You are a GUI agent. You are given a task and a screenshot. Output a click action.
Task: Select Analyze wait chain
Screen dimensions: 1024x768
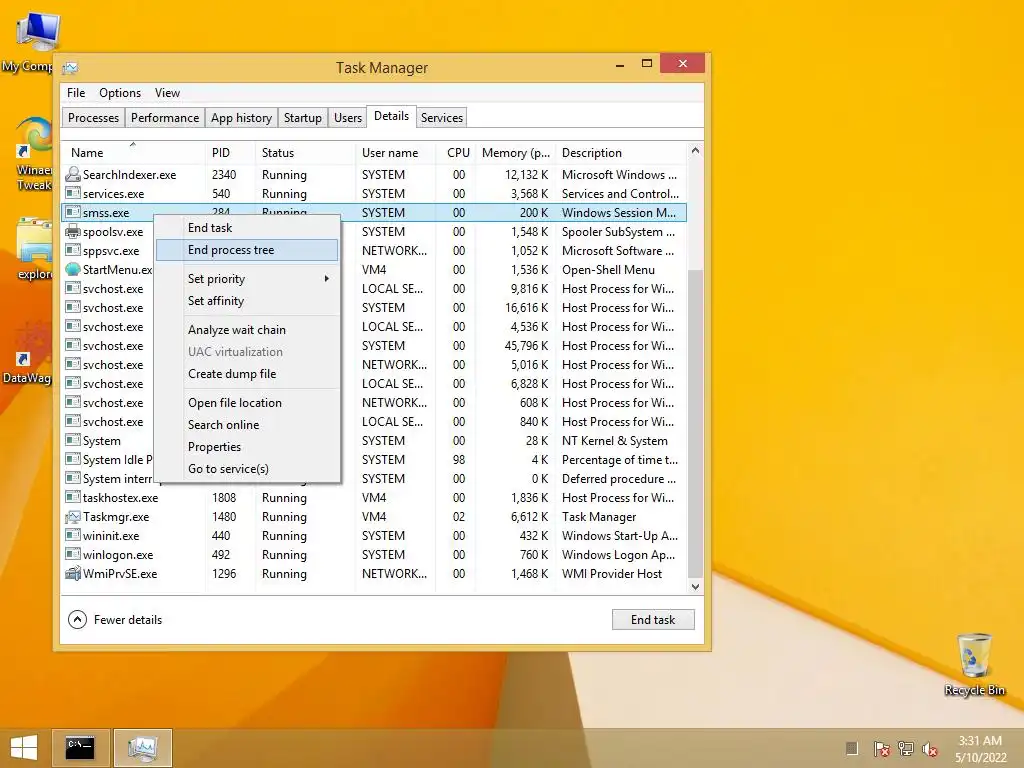tap(248, 330)
